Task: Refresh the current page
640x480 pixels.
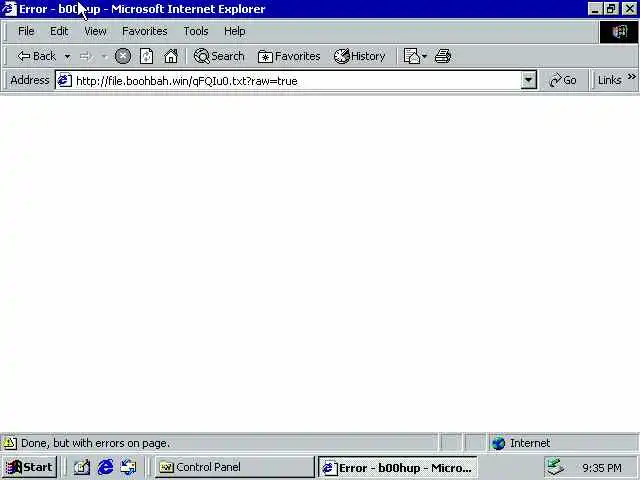Action: pyautogui.click(x=147, y=56)
